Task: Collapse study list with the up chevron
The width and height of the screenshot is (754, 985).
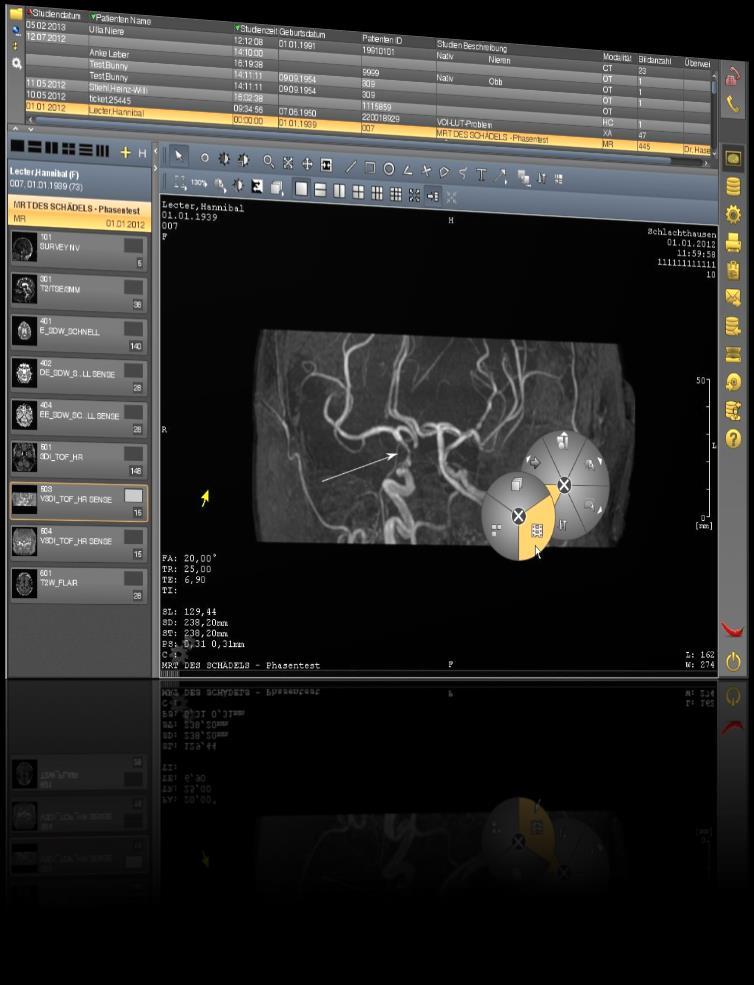Action: [17, 128]
